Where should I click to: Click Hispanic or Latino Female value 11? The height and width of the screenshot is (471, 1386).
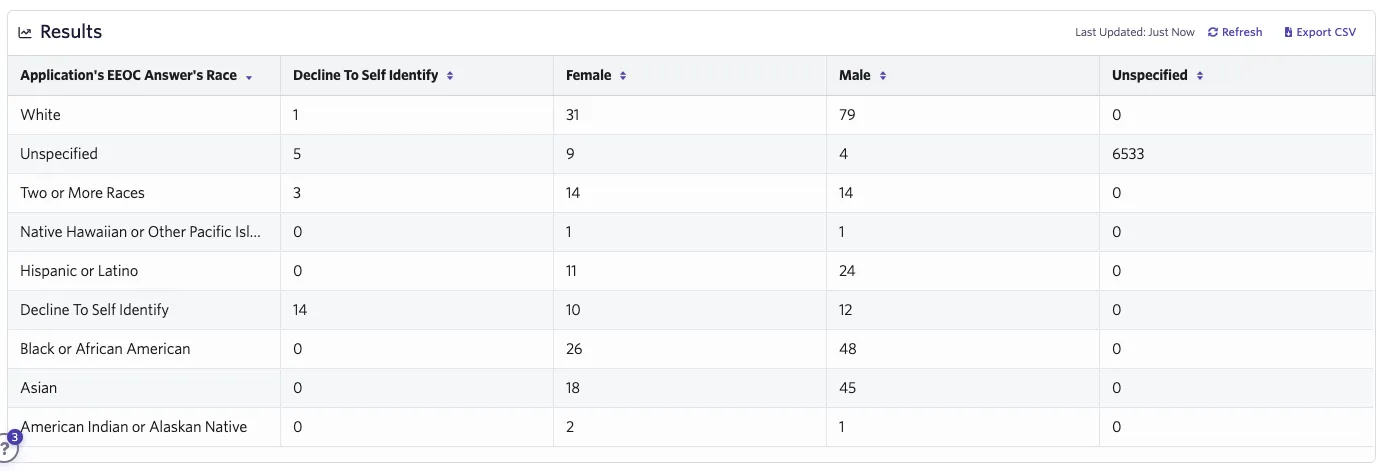572,271
